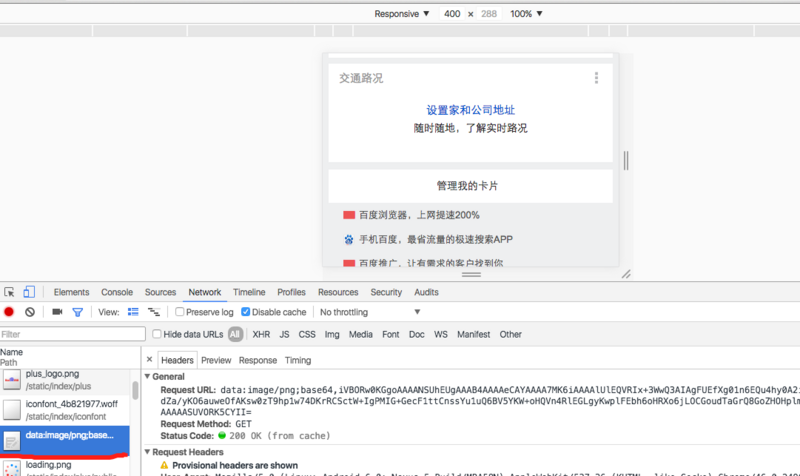Filter requests by CSS

pos(307,334)
